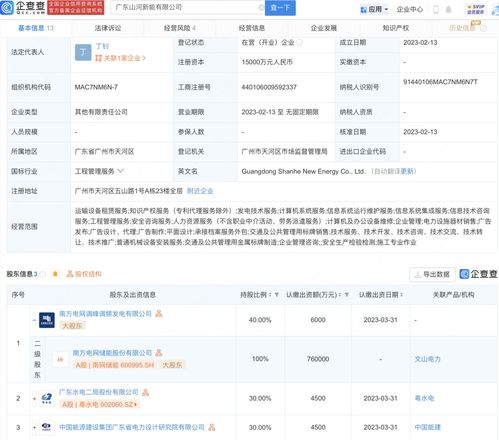
Task: Sort by 认缴出资额(万元) column arrows
Action: [x=340, y=295]
